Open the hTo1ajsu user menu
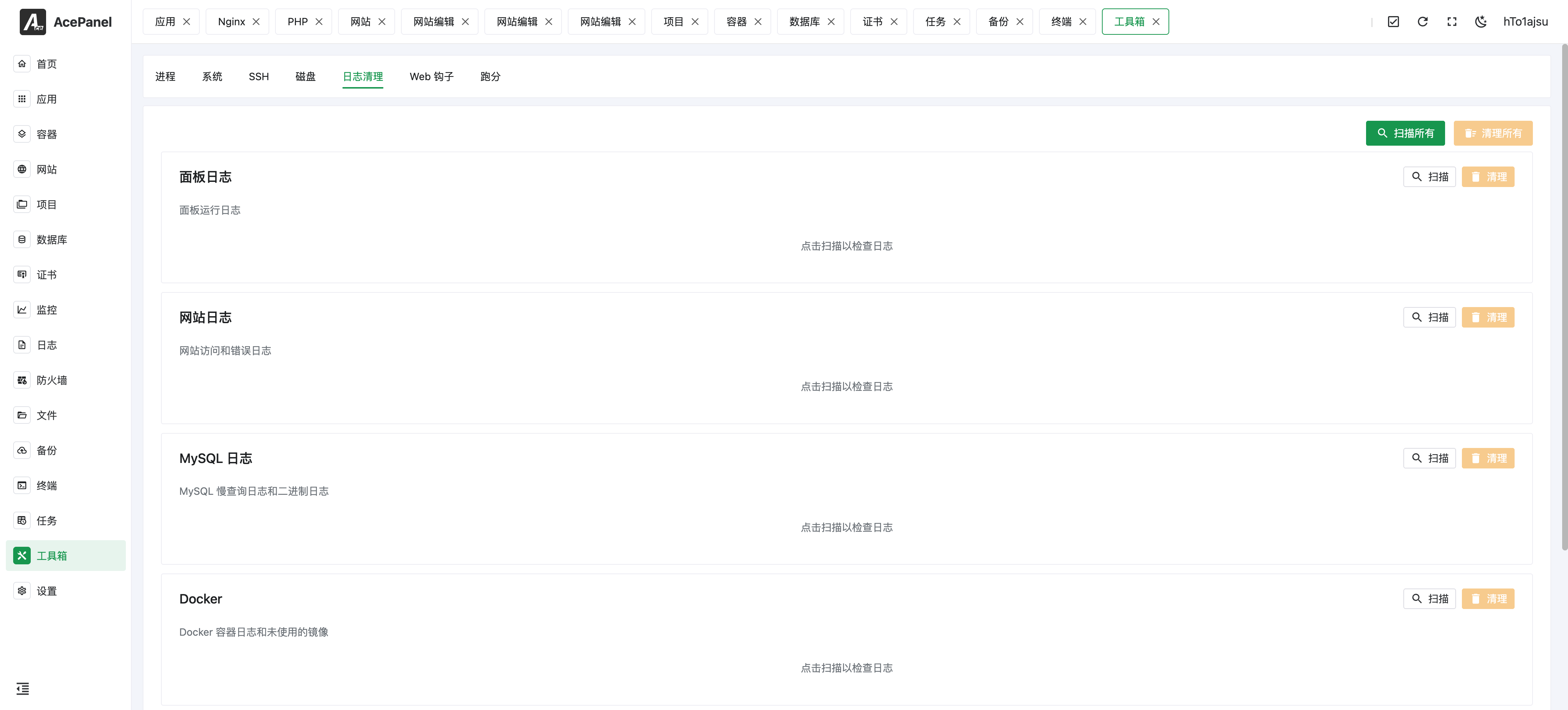Image resolution: width=1568 pixels, height=710 pixels. [1526, 22]
